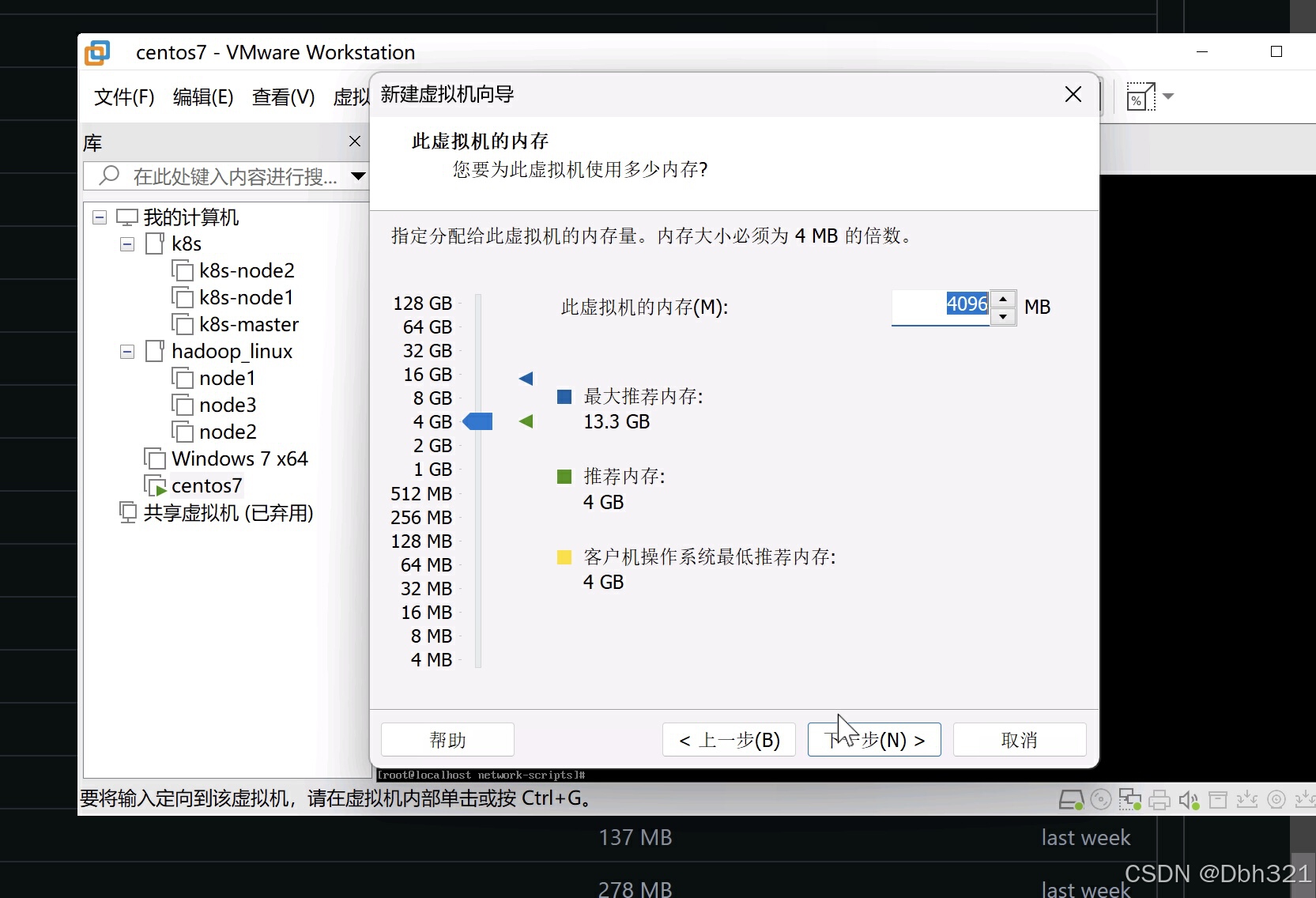Click the sound card speaker status icon

tap(1189, 800)
